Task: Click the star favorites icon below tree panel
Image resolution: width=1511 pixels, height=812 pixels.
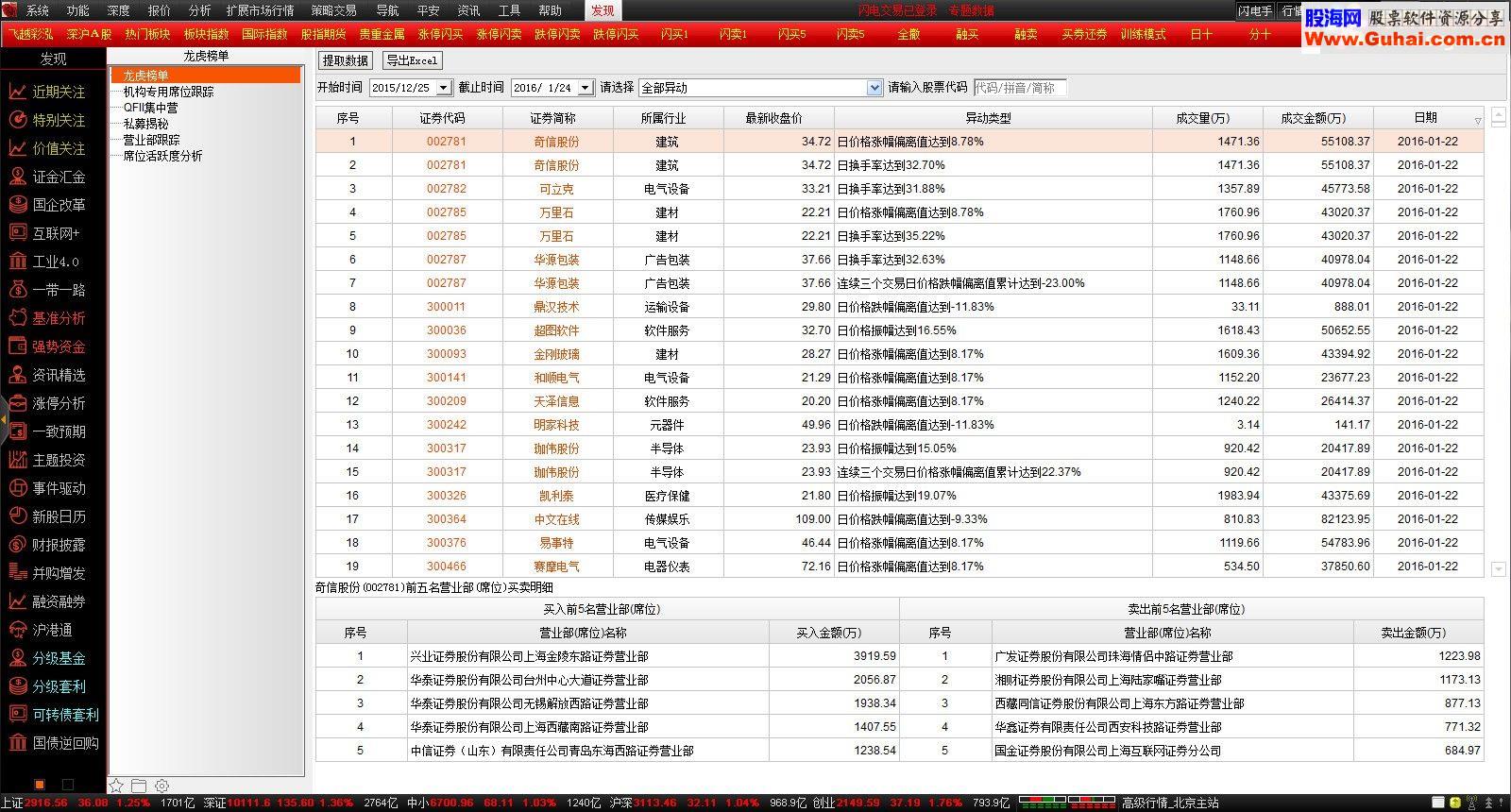Action: click(116, 786)
